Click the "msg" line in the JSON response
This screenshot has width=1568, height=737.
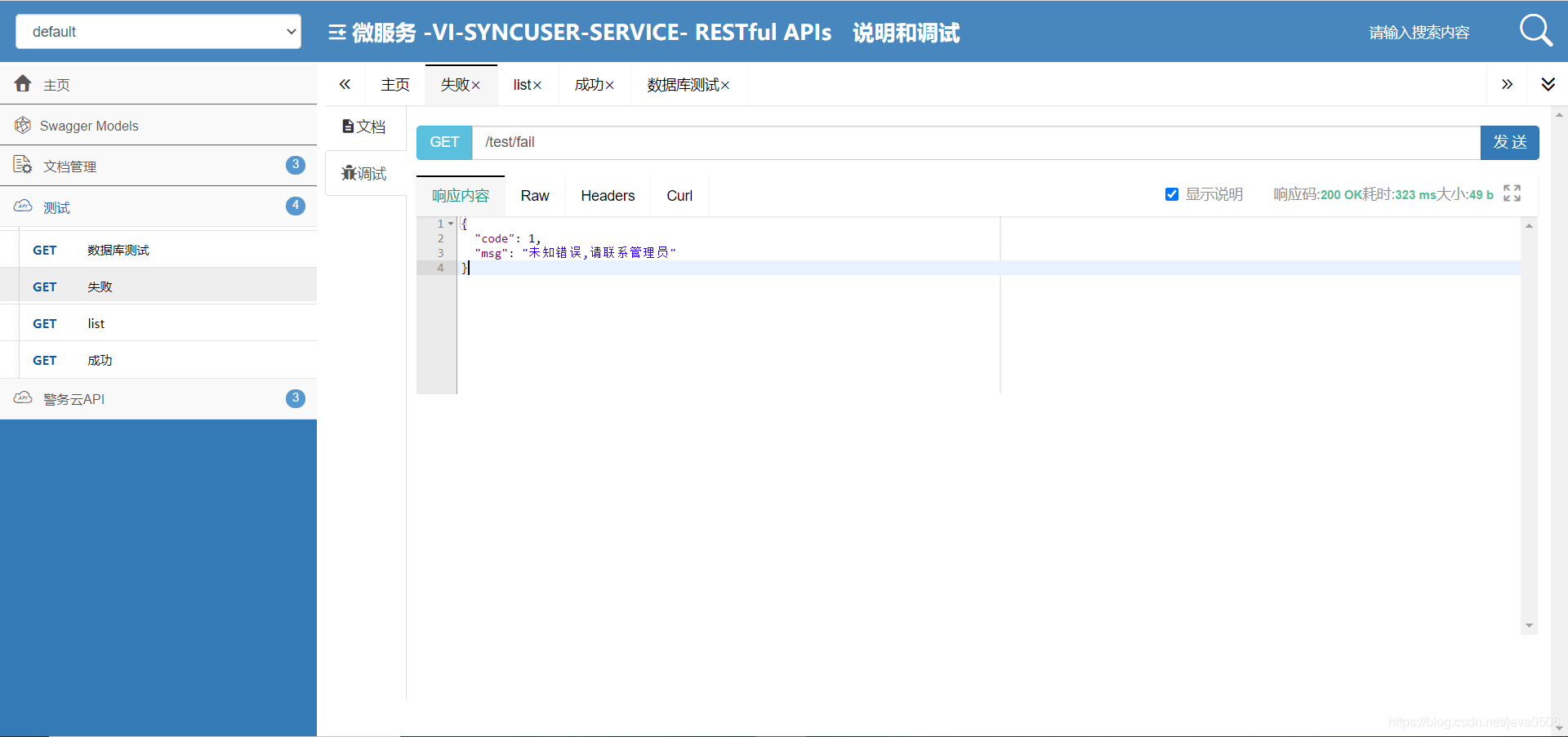click(x=575, y=253)
